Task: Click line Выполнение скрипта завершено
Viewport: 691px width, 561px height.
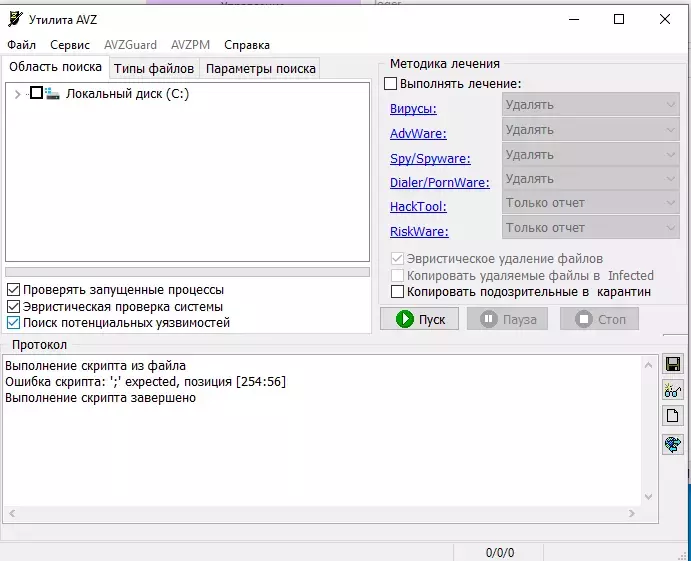Action: pos(100,398)
